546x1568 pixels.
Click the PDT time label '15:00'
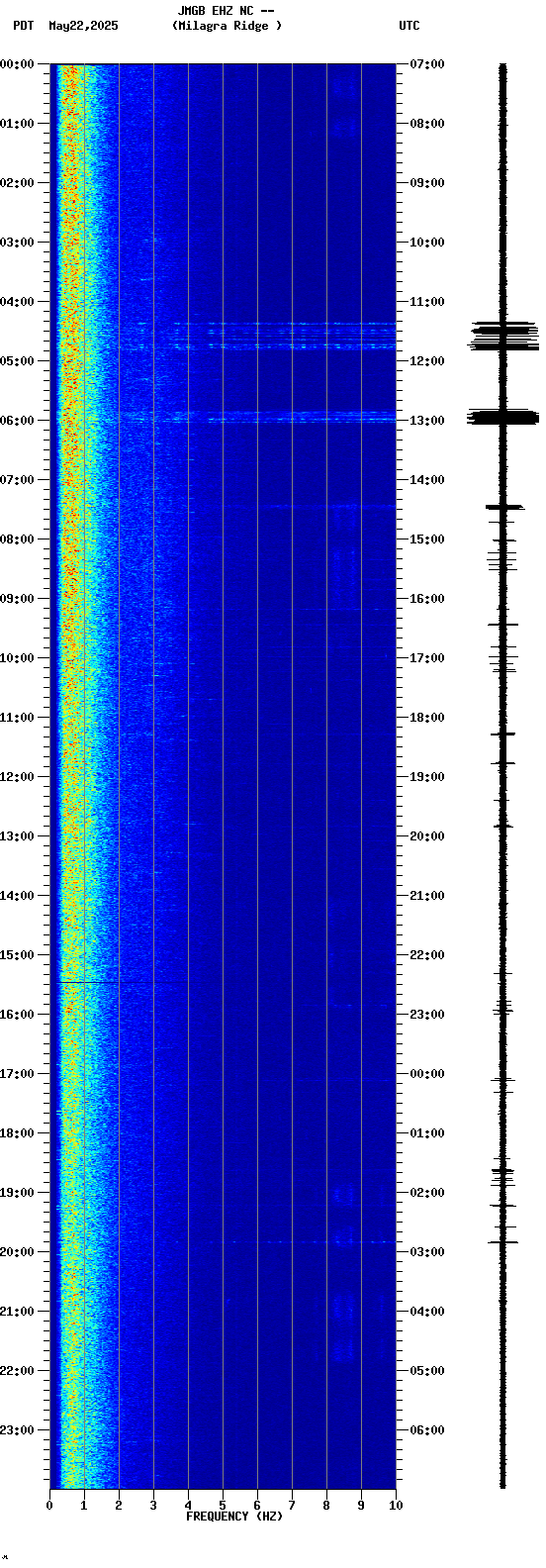coord(17,955)
